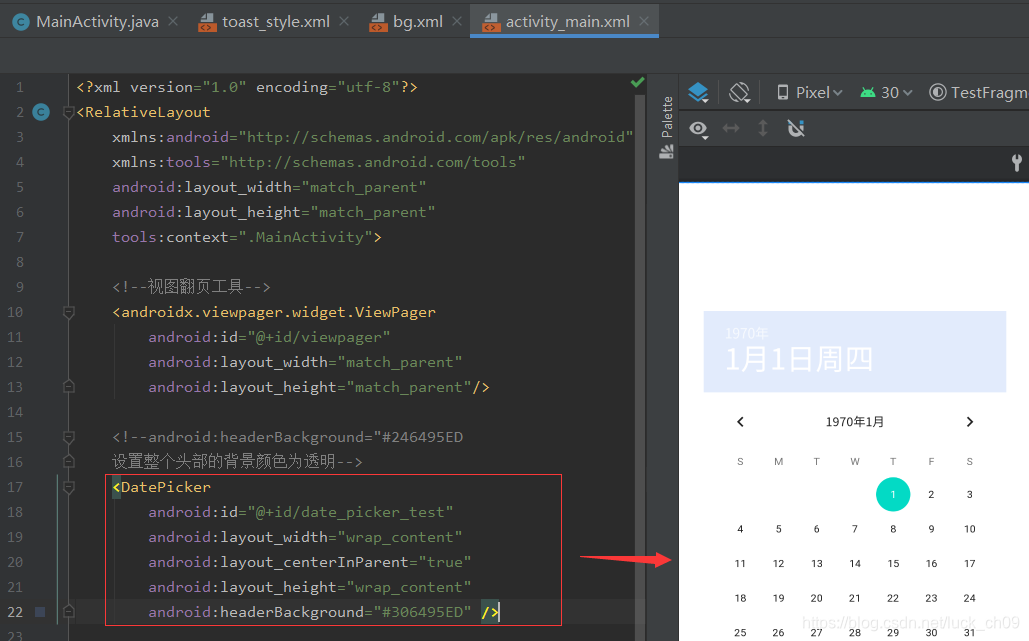Close the MainActivity.java tab
Screen dimensions: 1029x641
point(173,22)
